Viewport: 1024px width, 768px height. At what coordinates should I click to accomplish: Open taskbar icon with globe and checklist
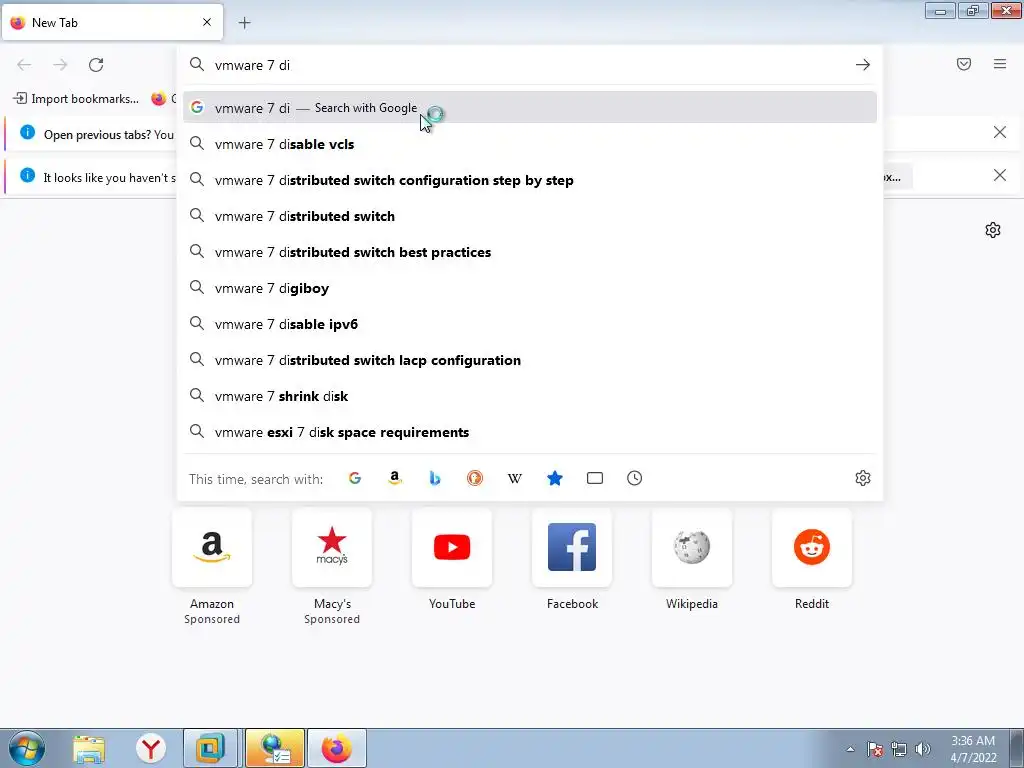275,748
